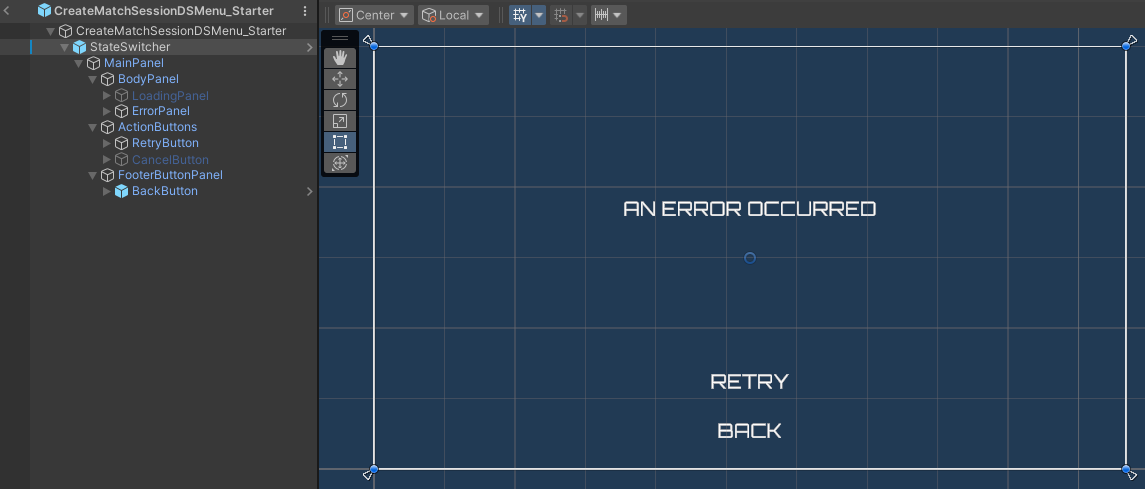
Task: Click the RETRY button in scene view
Action: 749,381
